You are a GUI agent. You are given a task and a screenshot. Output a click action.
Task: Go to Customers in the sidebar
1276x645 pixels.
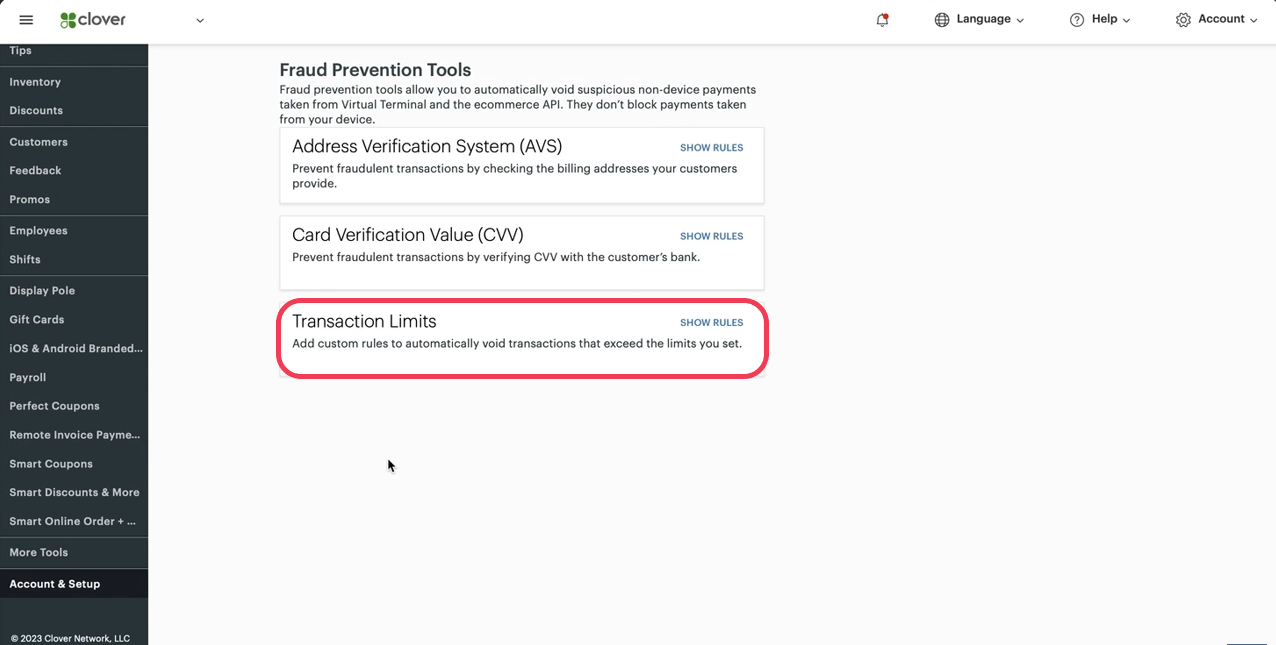pos(39,142)
